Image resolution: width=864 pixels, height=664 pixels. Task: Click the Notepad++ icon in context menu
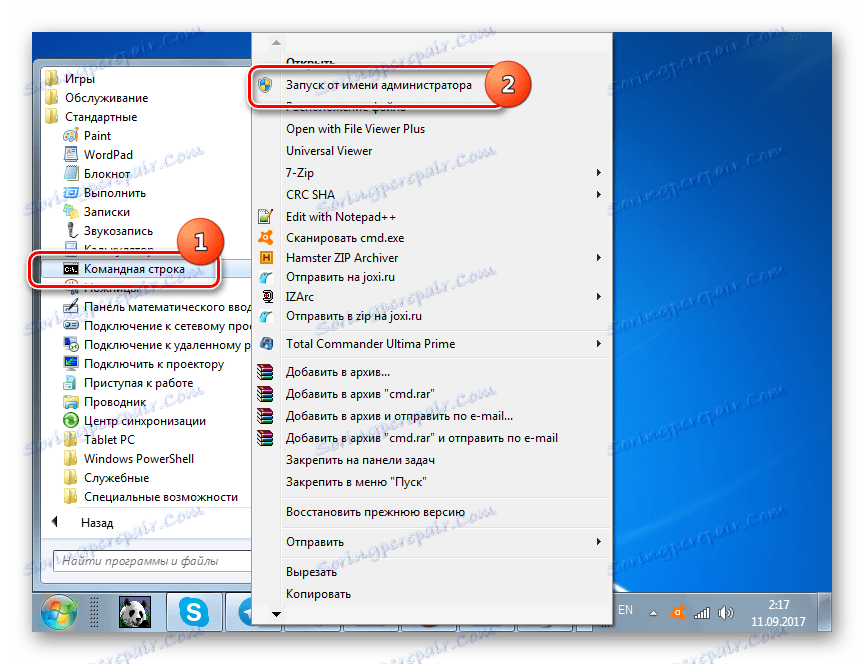point(266,217)
